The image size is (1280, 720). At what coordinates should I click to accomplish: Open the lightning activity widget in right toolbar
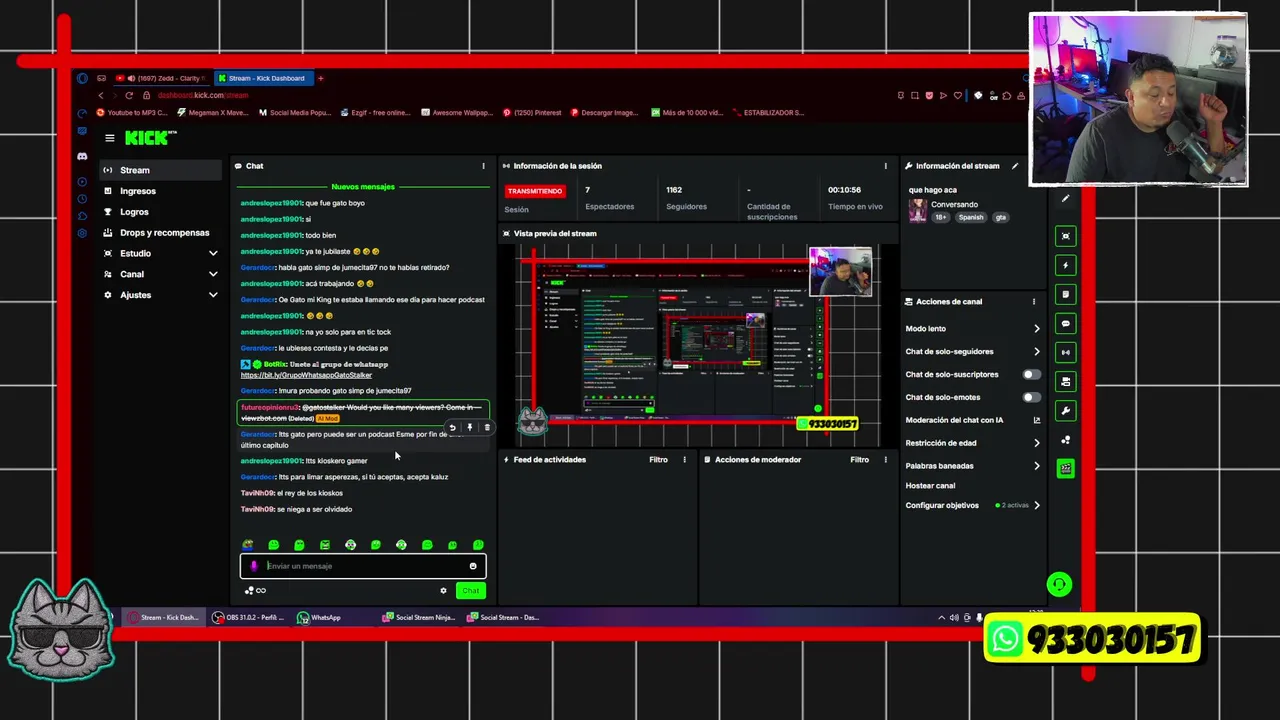tap(1066, 265)
